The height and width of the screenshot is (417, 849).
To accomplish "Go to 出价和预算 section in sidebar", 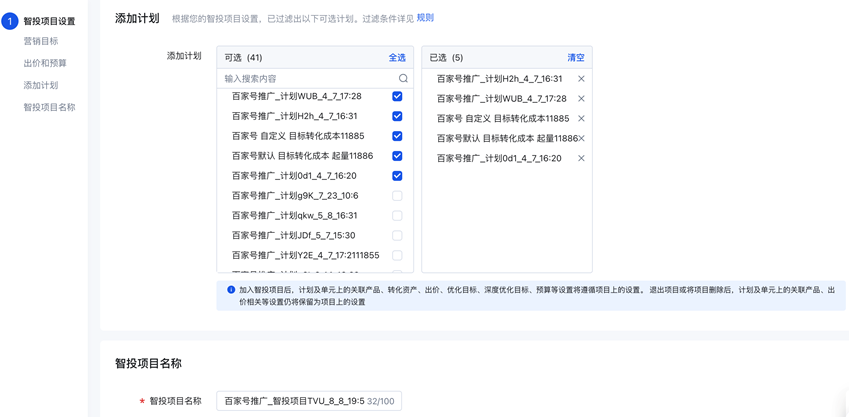I will tap(45, 64).
